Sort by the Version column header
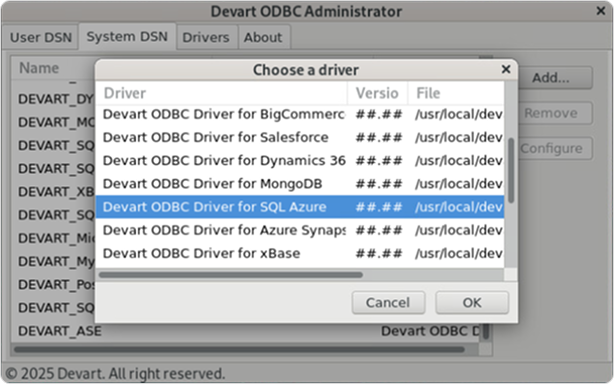 (377, 93)
